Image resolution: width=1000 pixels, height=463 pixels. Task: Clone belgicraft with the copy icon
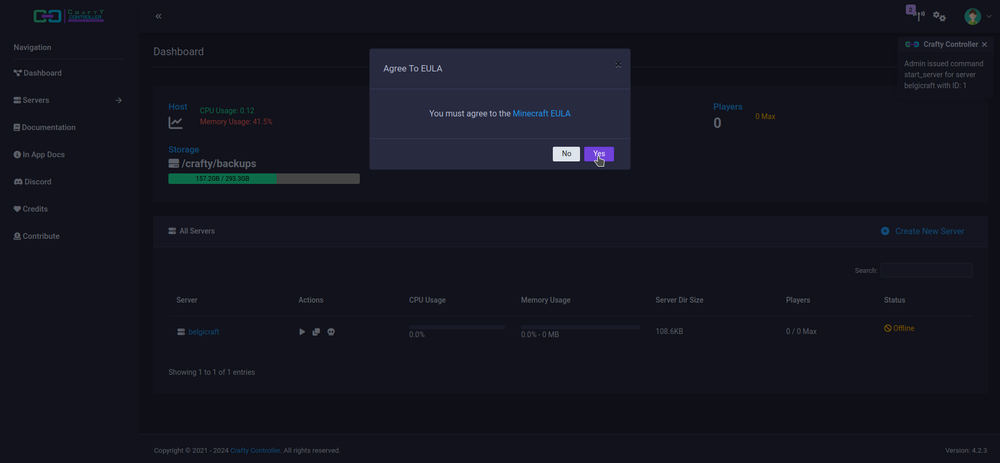pos(316,332)
